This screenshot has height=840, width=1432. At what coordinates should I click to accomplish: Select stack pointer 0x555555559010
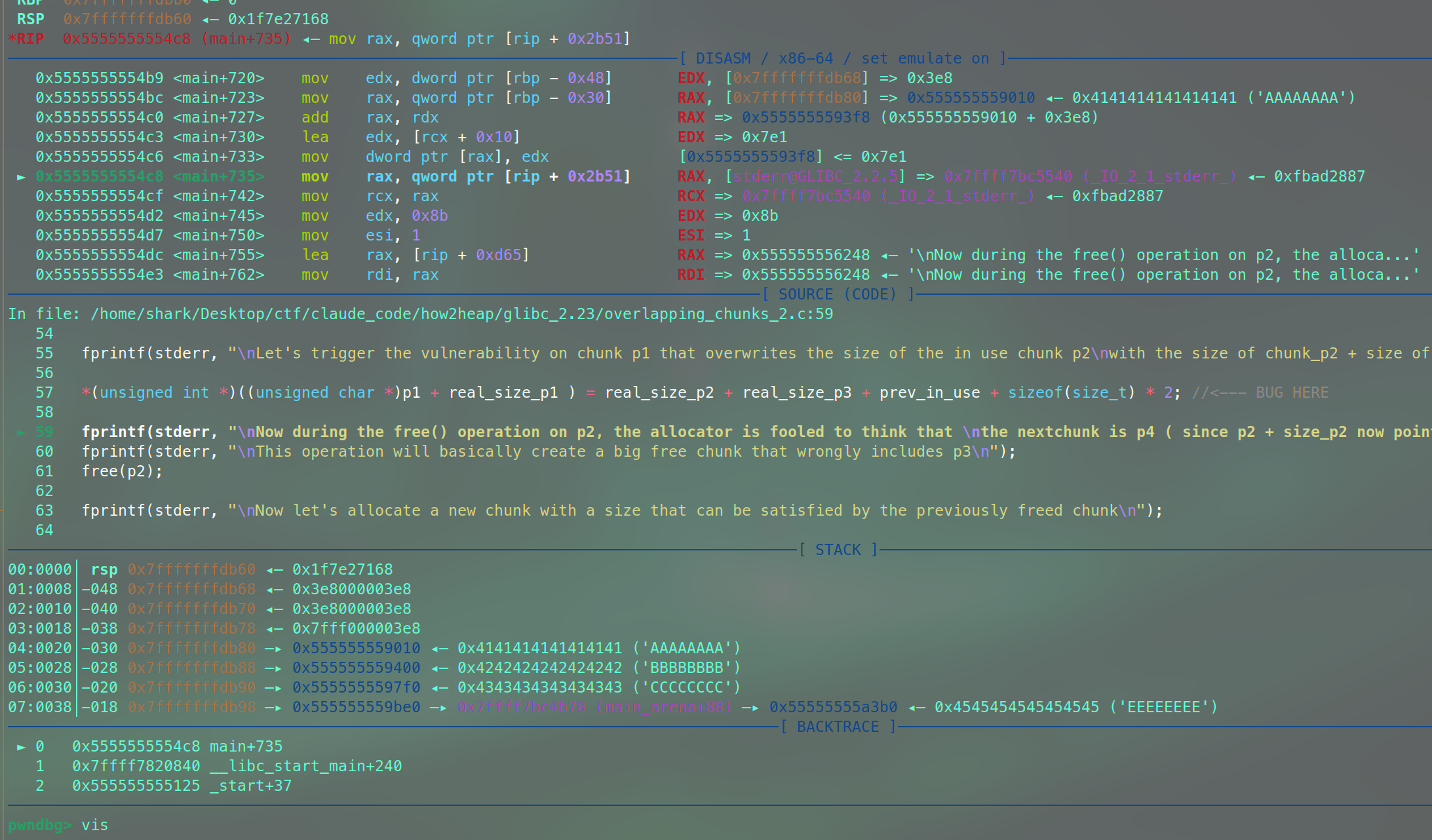pyautogui.click(x=356, y=648)
